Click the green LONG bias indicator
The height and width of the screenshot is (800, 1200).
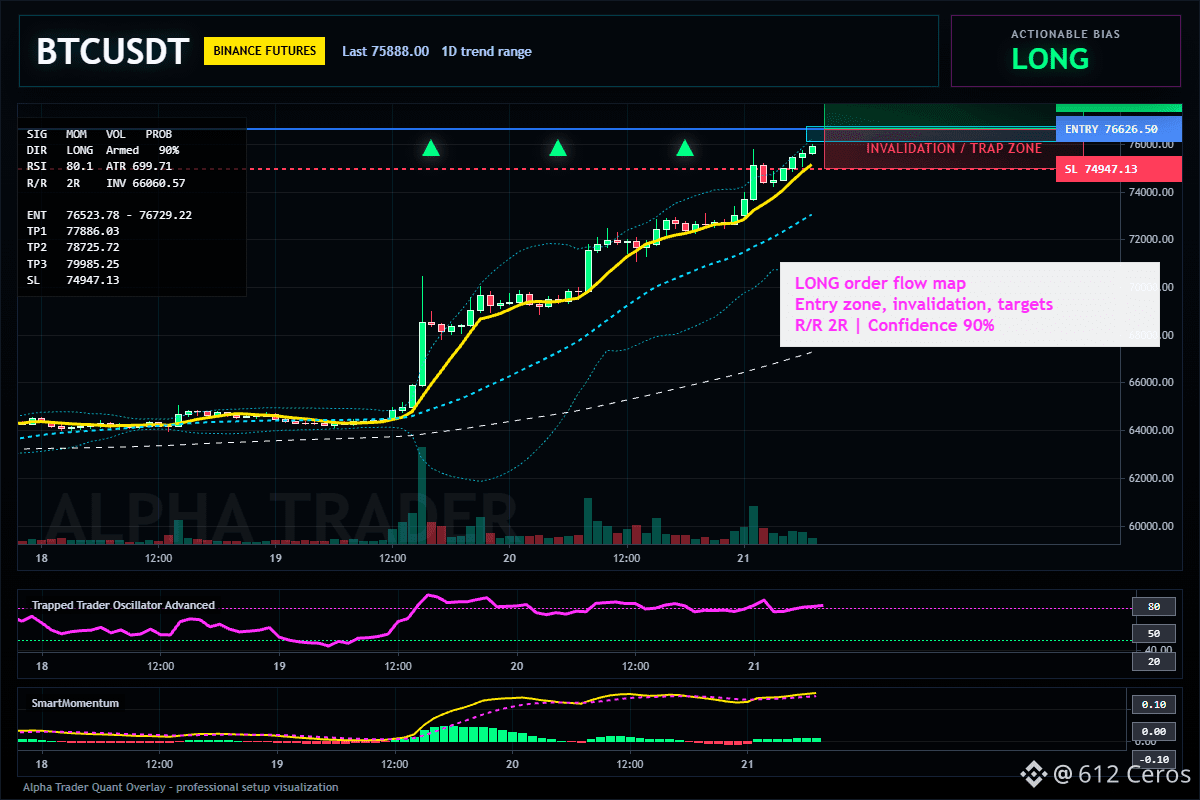(1050, 59)
